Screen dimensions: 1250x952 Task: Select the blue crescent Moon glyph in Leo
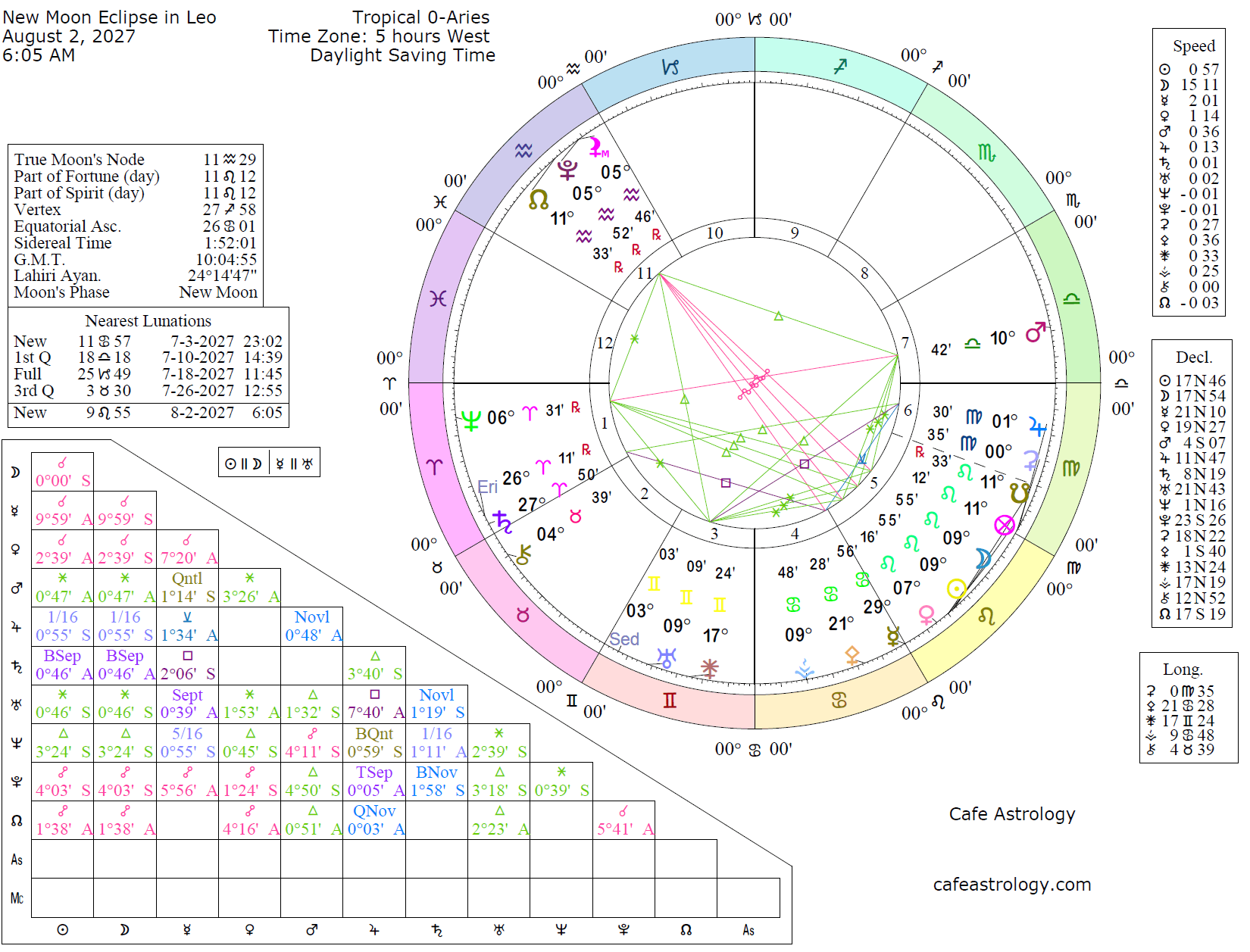pos(983,559)
